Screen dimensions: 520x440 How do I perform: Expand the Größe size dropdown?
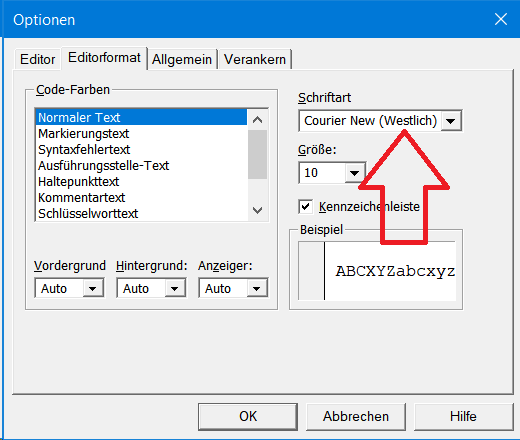[x=354, y=173]
